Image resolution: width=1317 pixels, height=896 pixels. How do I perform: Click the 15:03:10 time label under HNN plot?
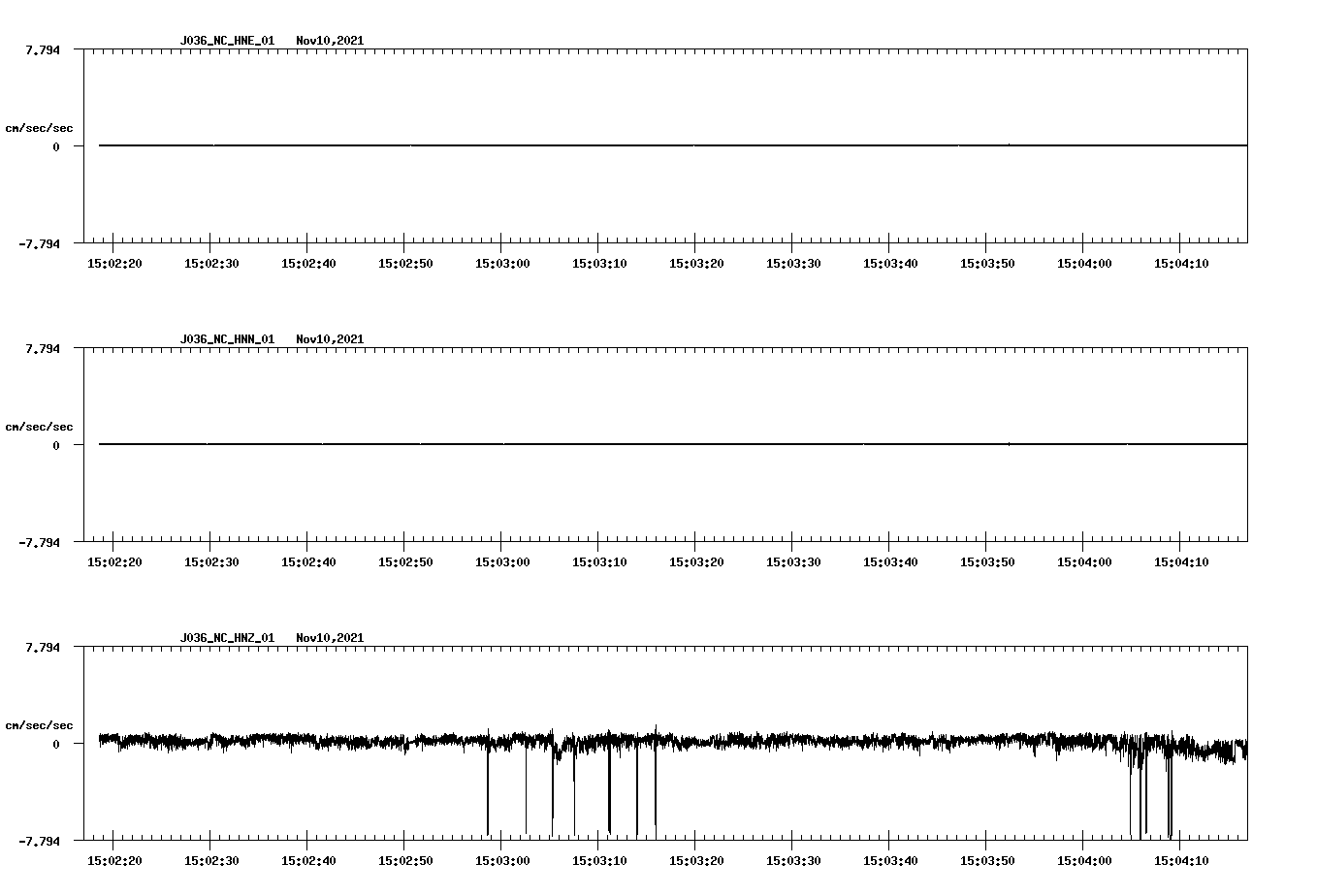click(599, 562)
